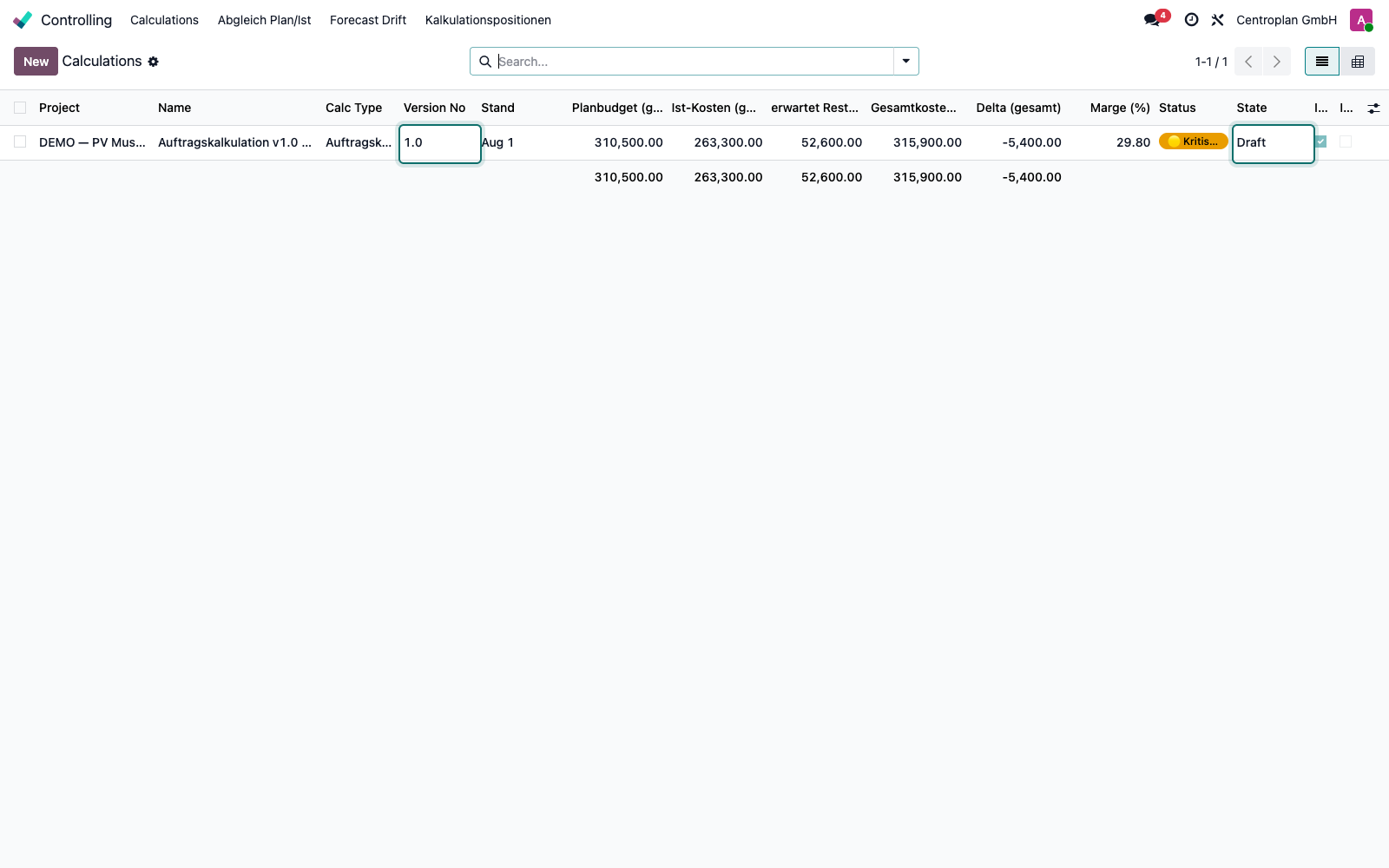Toggle select-all records checkbox in header
The image size is (1389, 868).
tap(20, 108)
